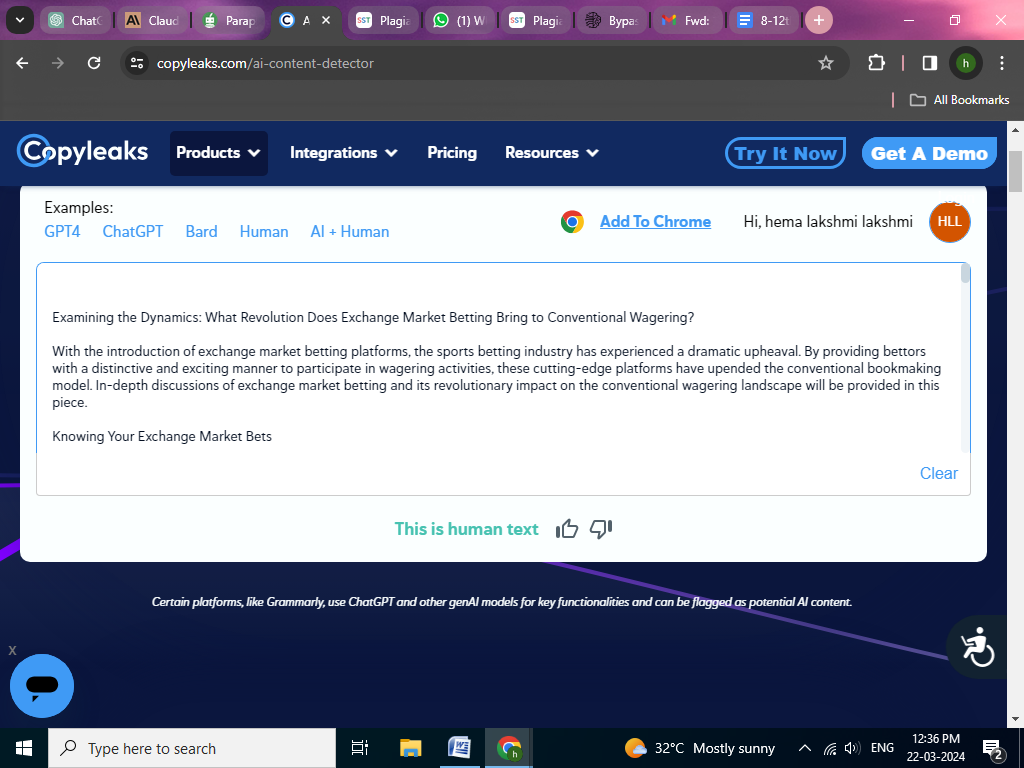Switch the ENG input language indicator

(x=882, y=748)
